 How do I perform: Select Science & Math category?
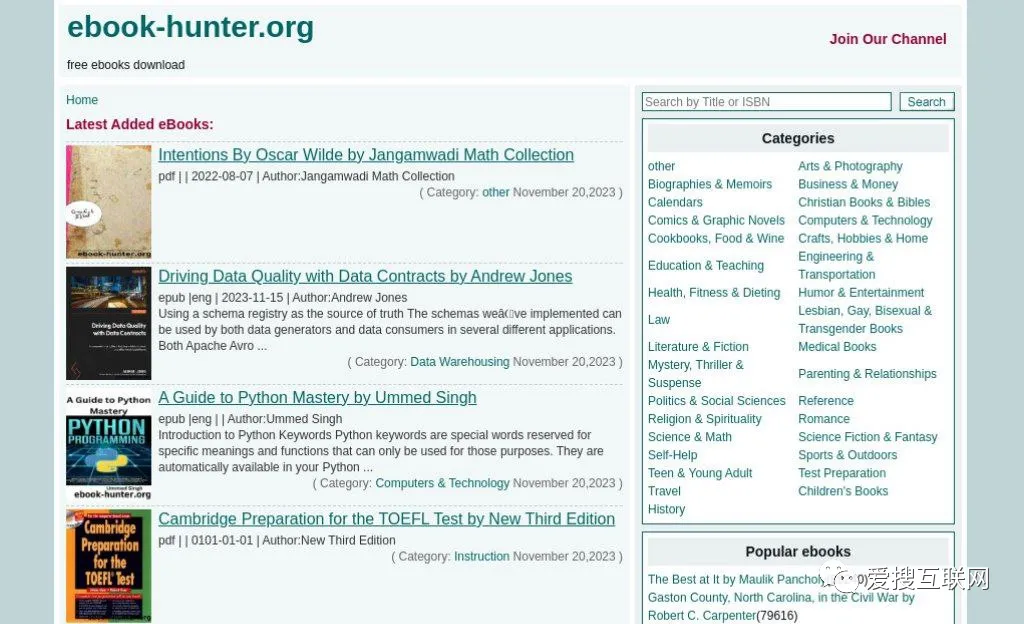click(690, 437)
